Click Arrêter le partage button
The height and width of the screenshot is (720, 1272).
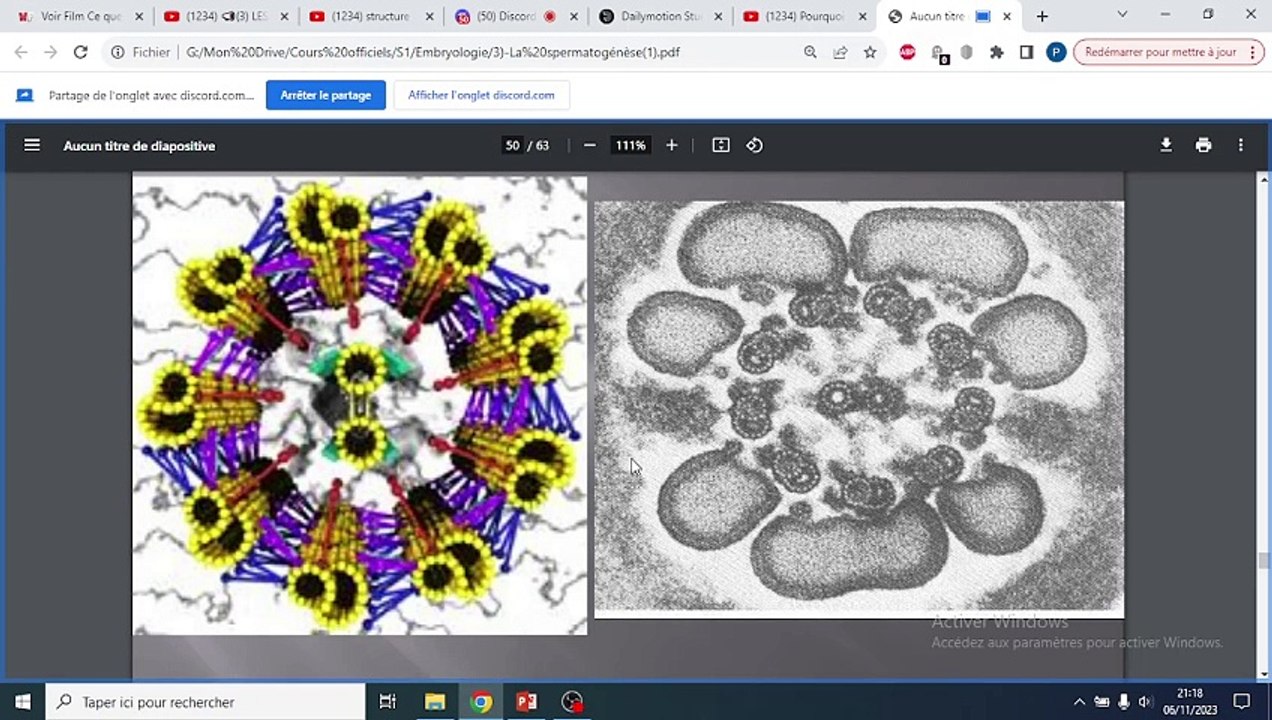(326, 95)
